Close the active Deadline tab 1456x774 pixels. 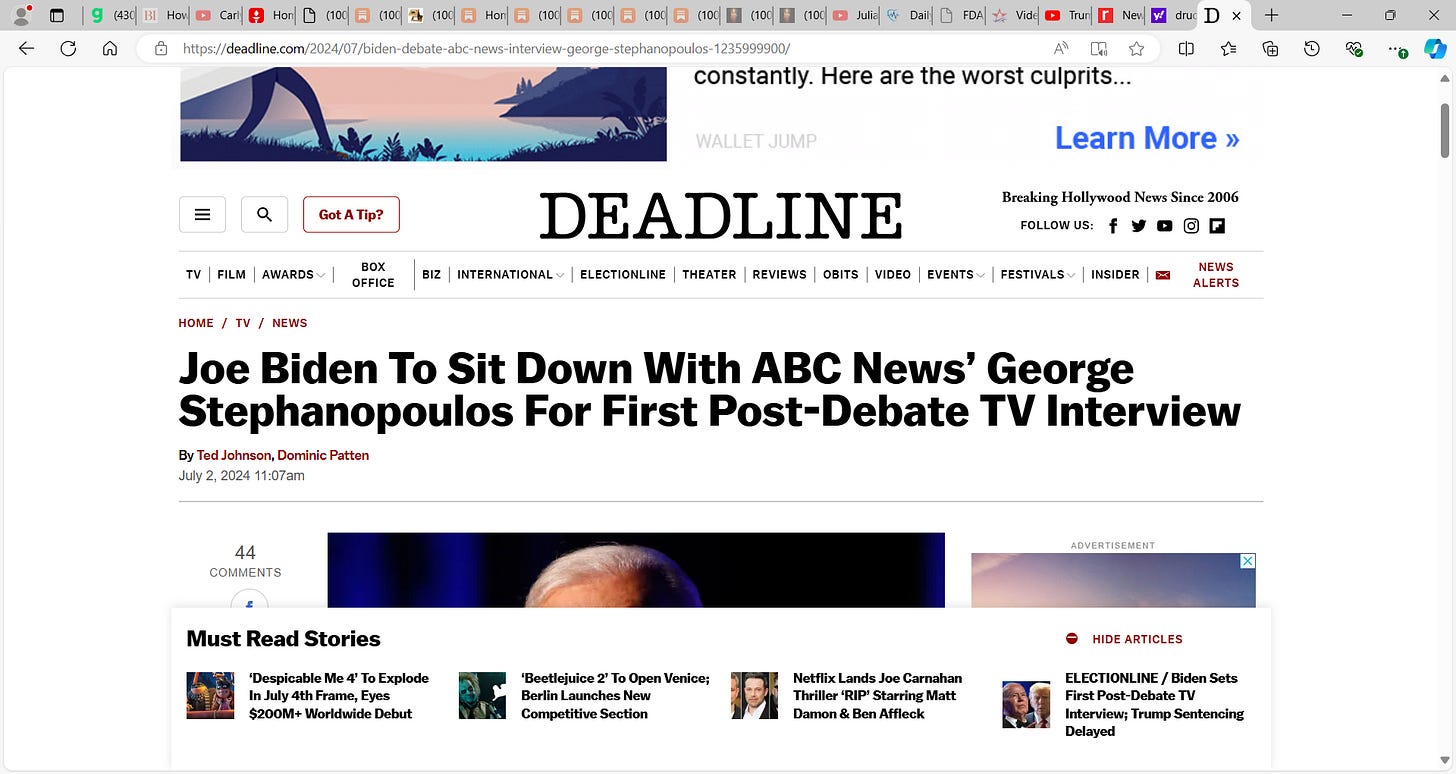1236,15
